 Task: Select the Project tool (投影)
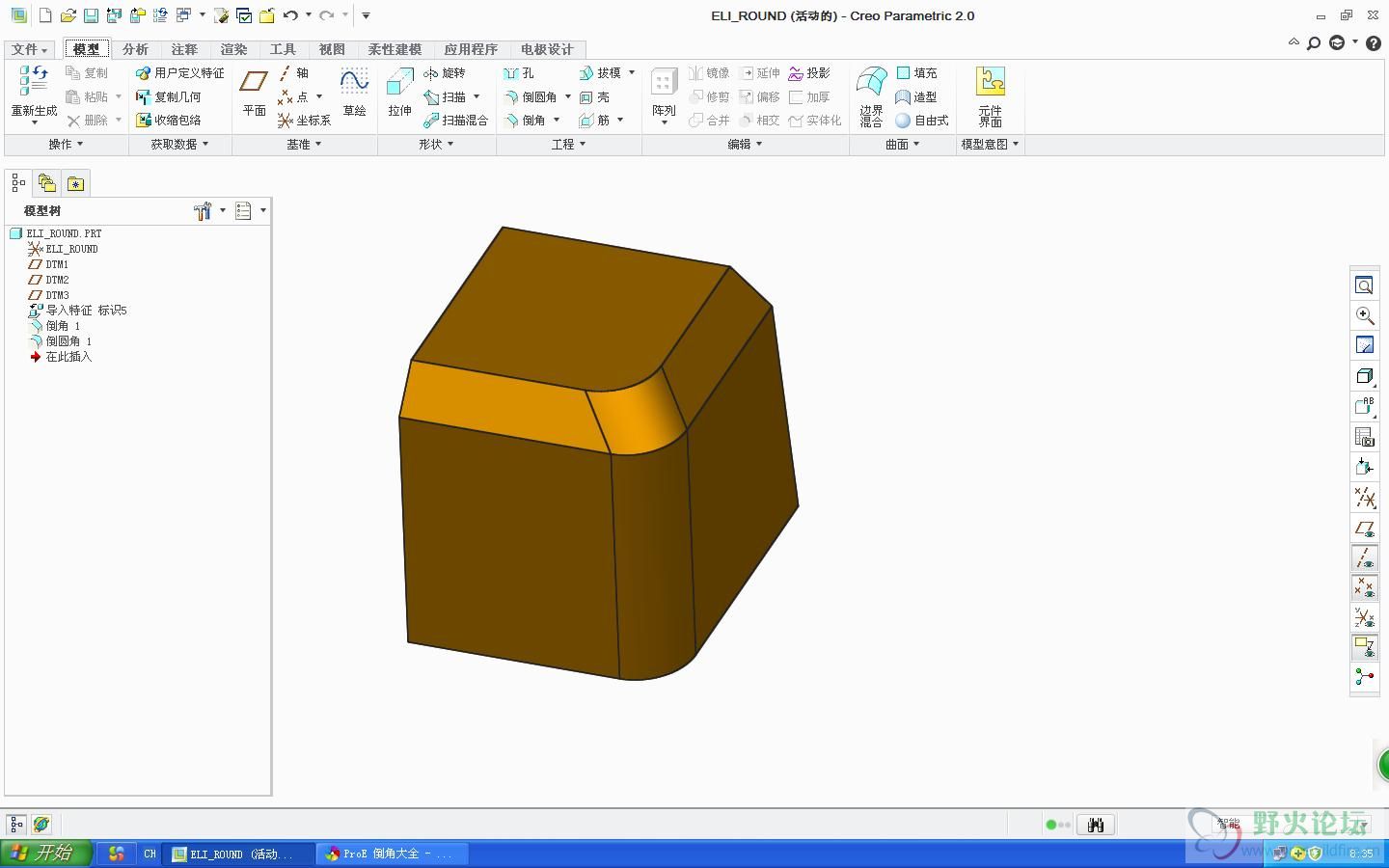[809, 73]
